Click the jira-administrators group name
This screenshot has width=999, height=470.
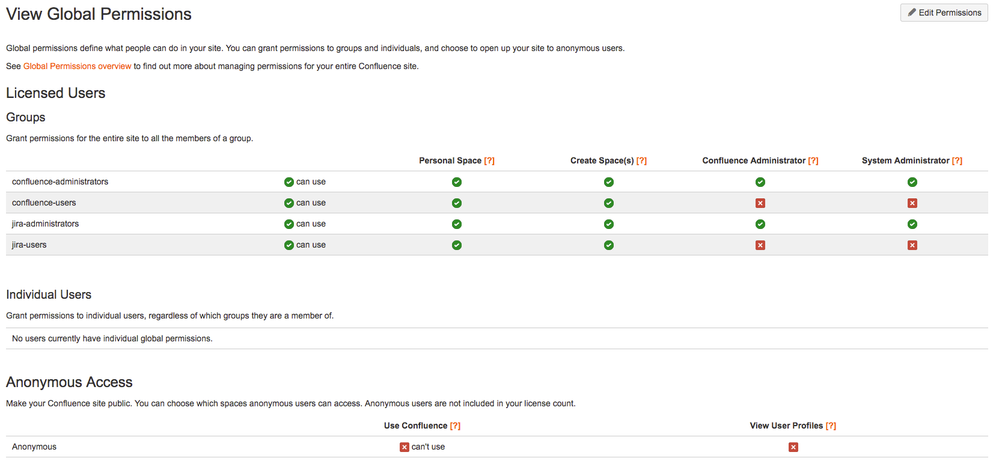pos(45,224)
